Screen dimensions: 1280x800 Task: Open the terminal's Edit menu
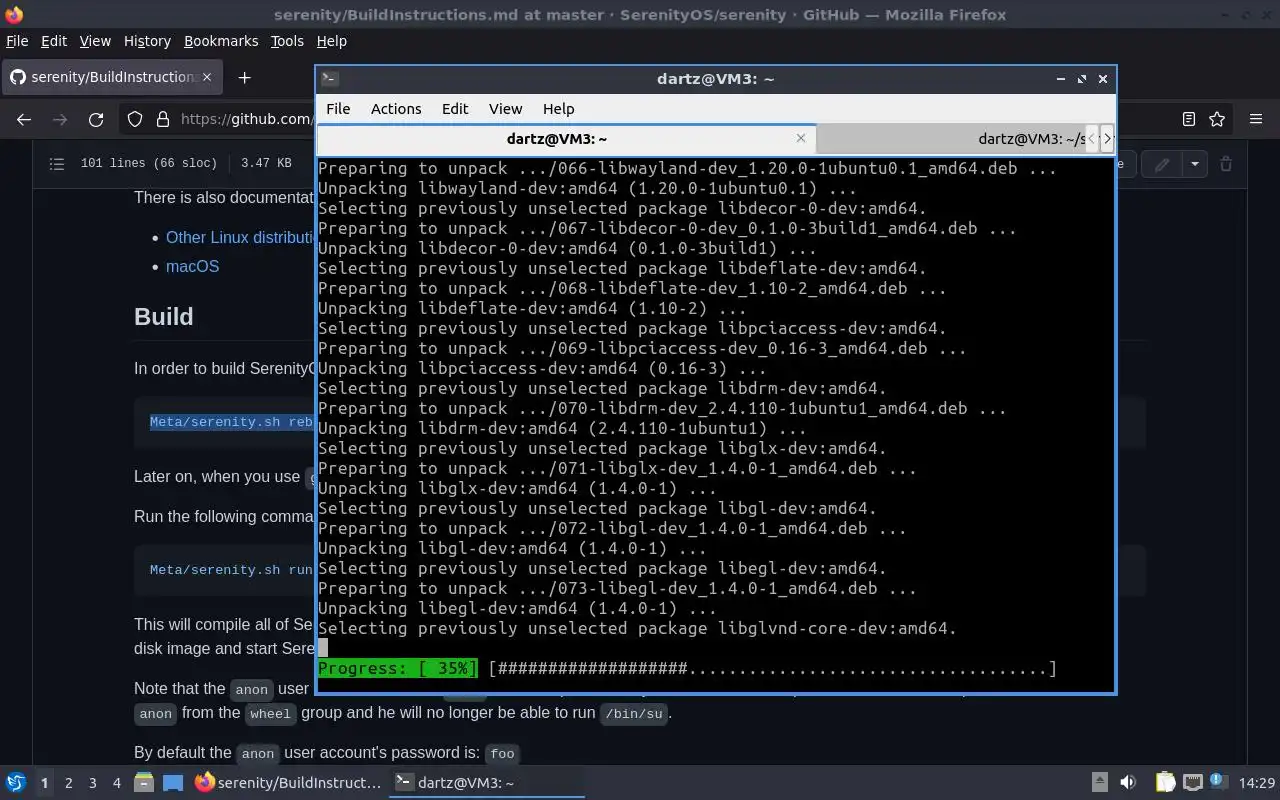click(455, 108)
